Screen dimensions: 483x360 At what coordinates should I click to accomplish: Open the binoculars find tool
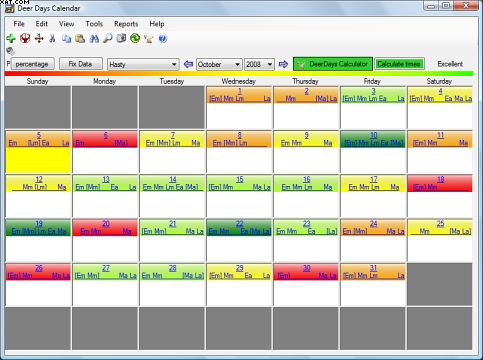(x=94, y=38)
